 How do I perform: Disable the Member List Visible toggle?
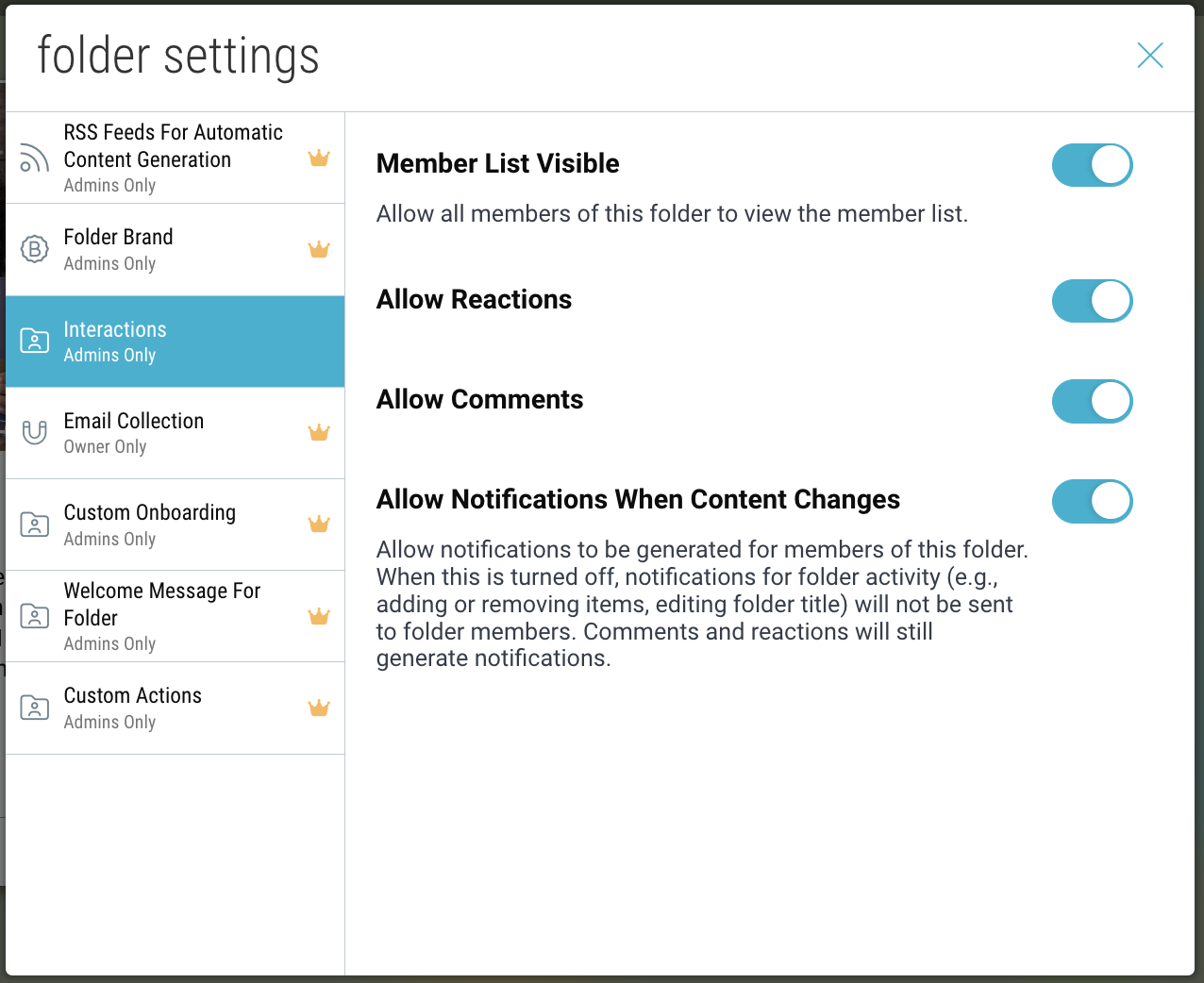(1092, 165)
